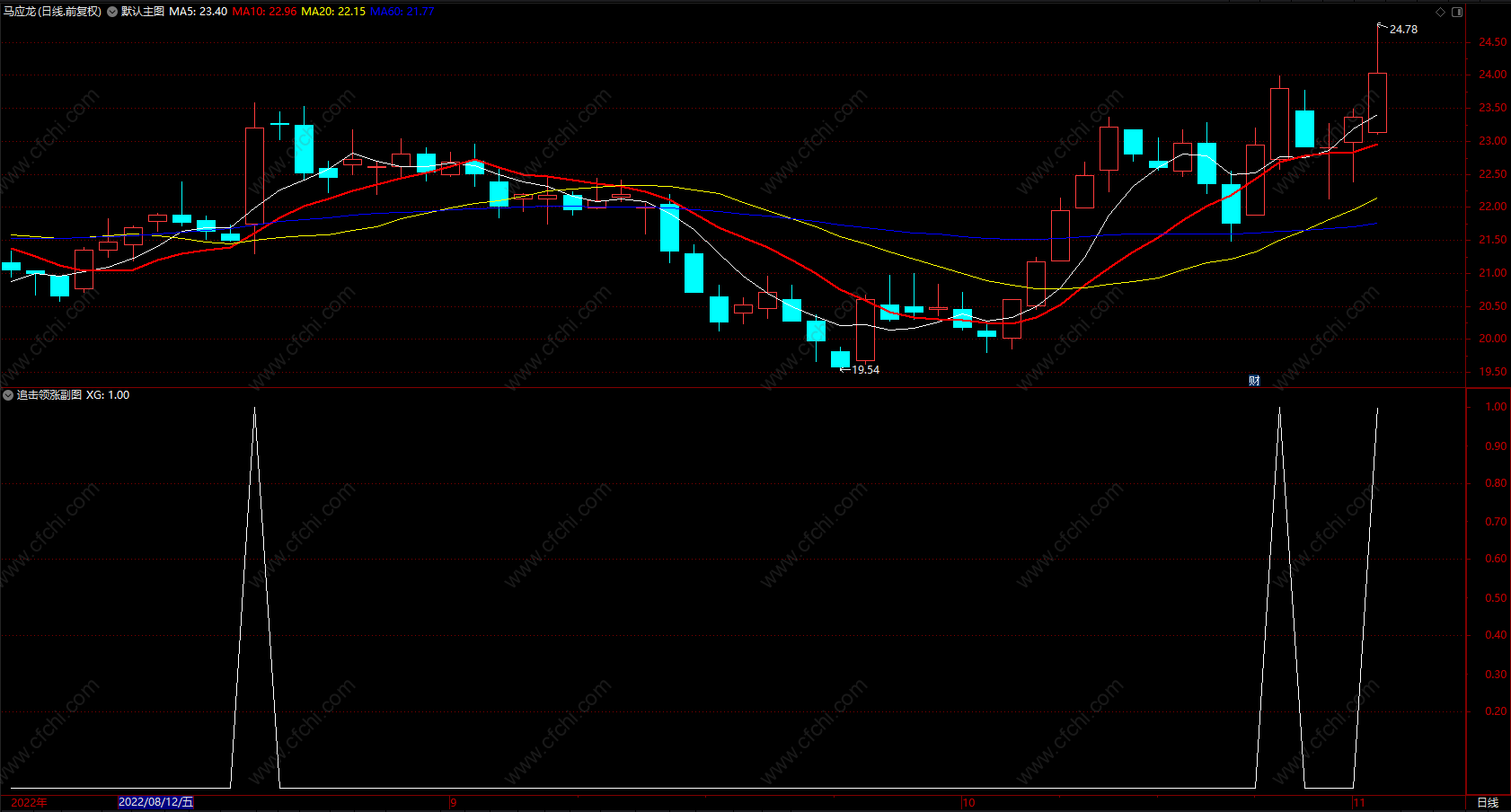Click the 23.00 price axis label
1511x812 pixels.
(1493, 141)
